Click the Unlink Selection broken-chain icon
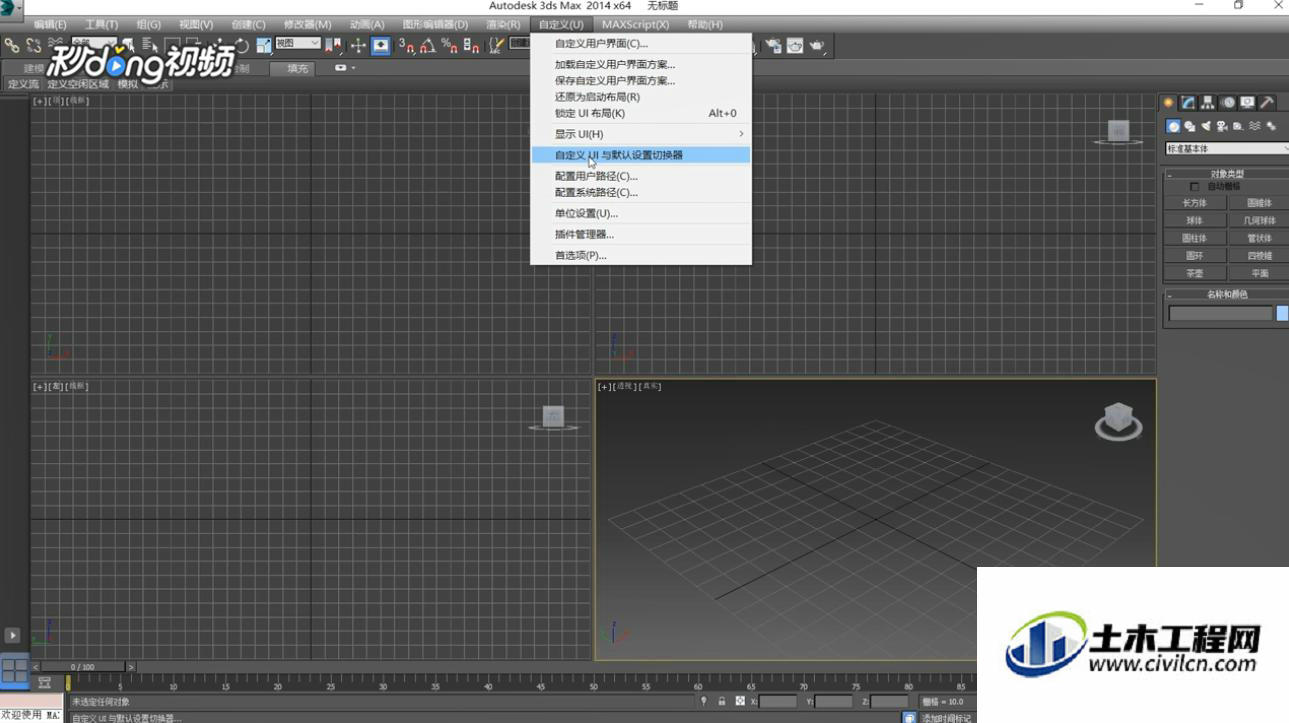This screenshot has width=1289, height=723. [33, 46]
